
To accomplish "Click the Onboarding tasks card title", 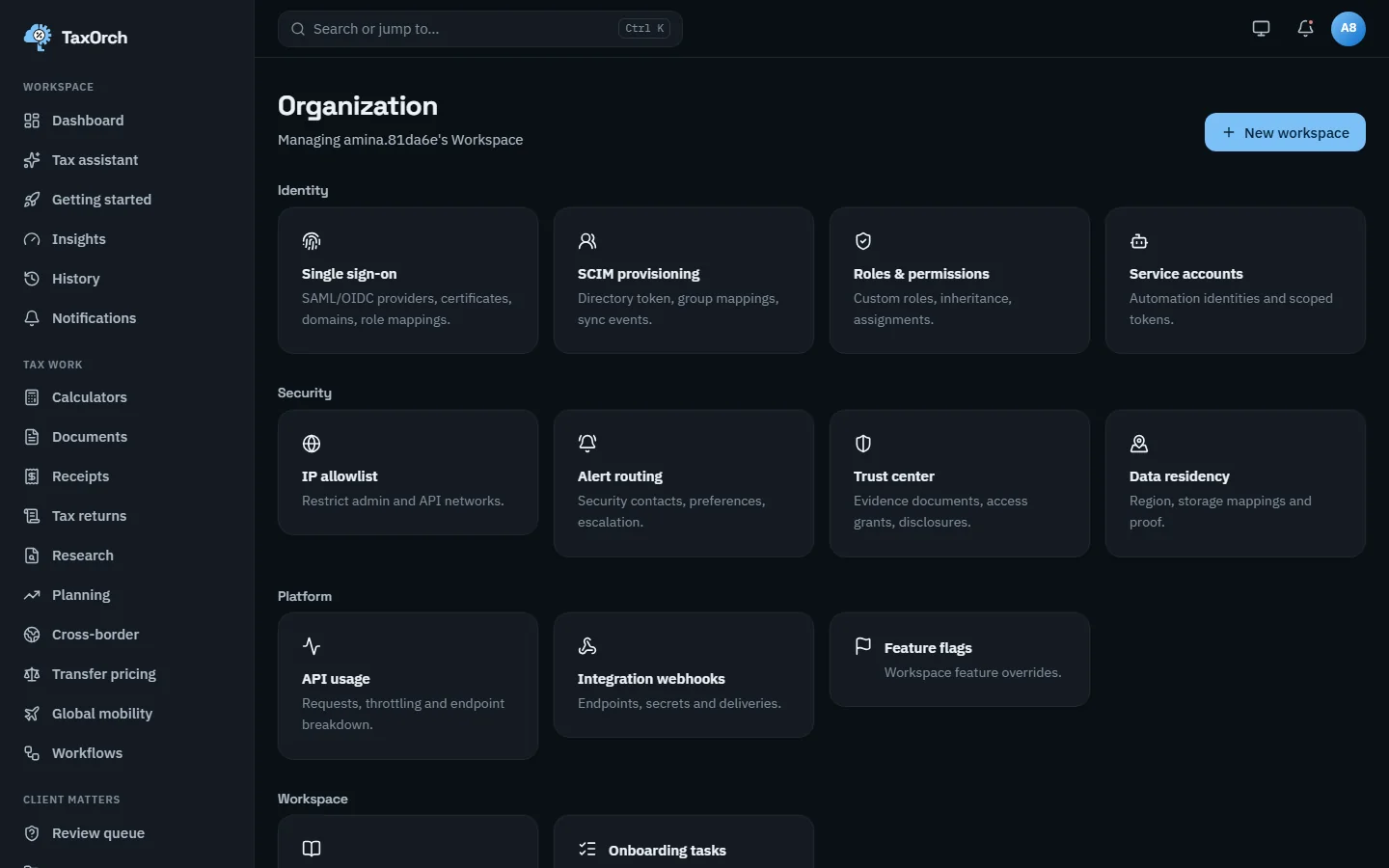I will click(667, 851).
